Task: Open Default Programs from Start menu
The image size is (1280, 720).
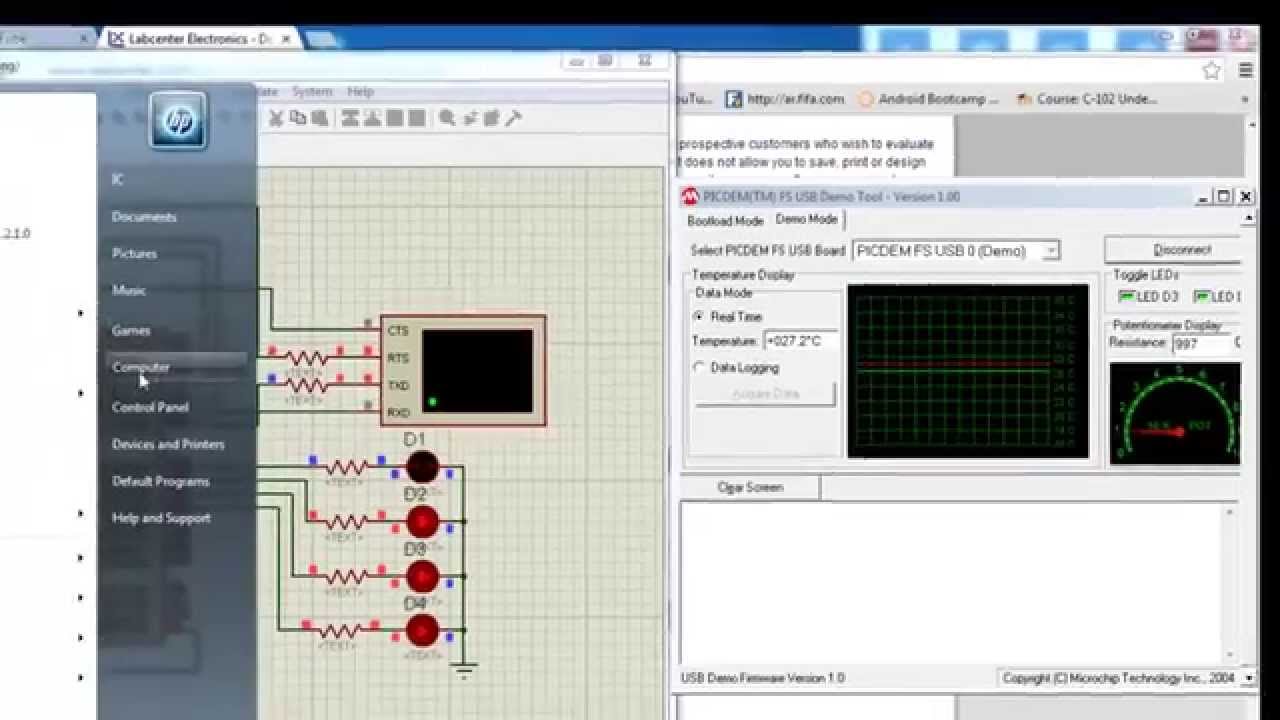Action: (x=160, y=481)
